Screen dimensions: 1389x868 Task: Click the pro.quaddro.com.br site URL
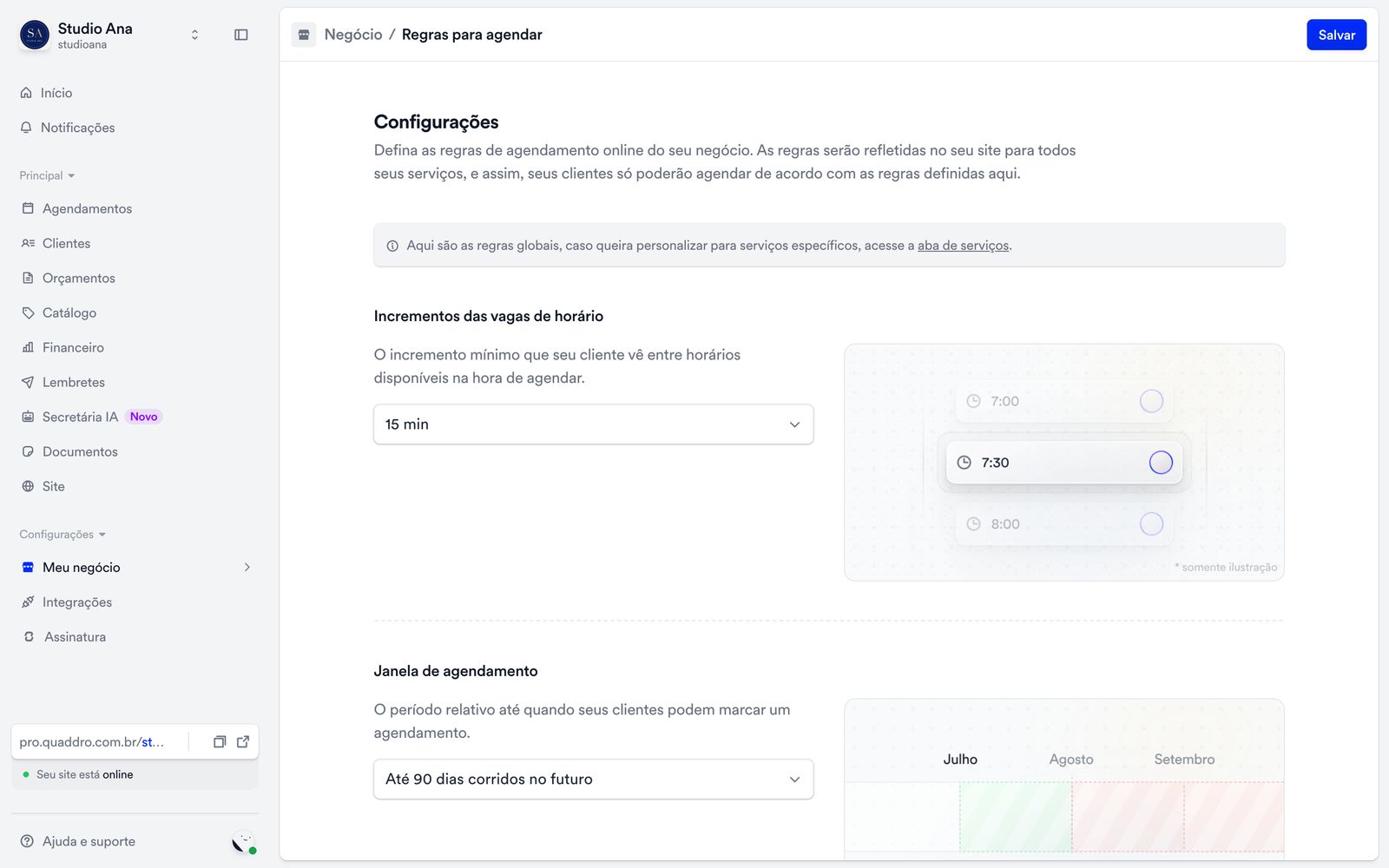click(x=91, y=742)
